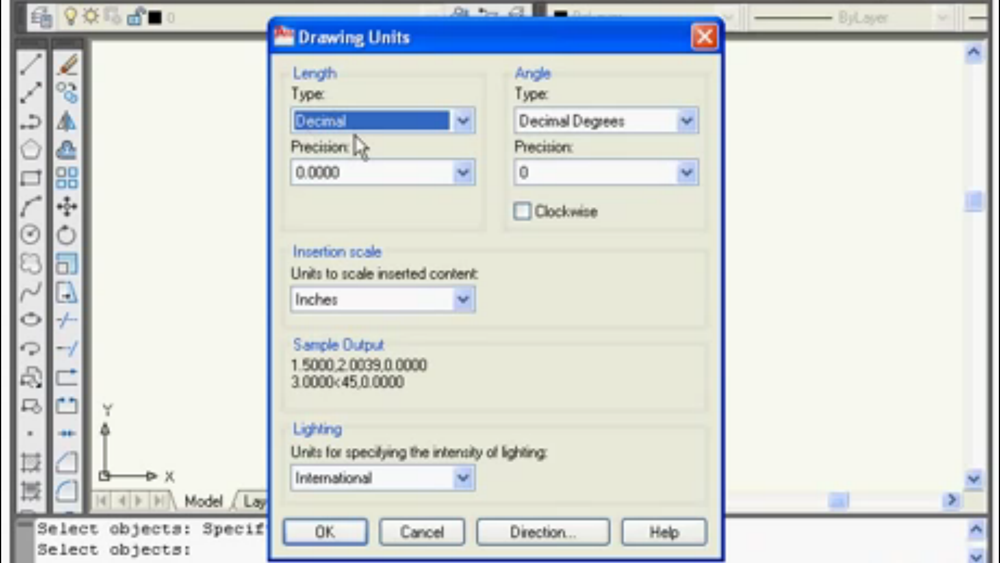Click the black layer color swatch

tap(155, 17)
